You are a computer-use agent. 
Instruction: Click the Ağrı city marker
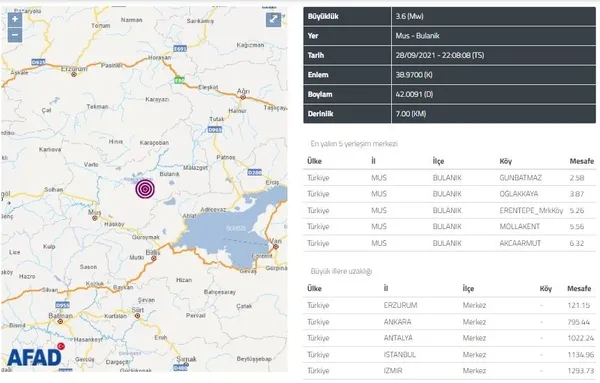pos(243,97)
